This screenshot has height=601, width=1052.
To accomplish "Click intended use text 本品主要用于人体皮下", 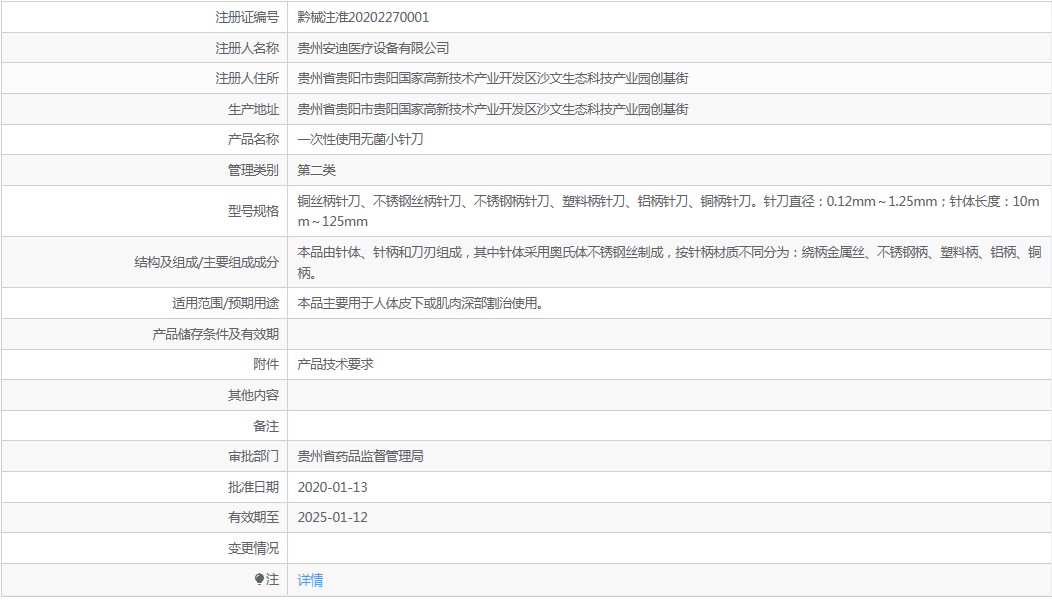I will pyautogui.click(x=421, y=303).
